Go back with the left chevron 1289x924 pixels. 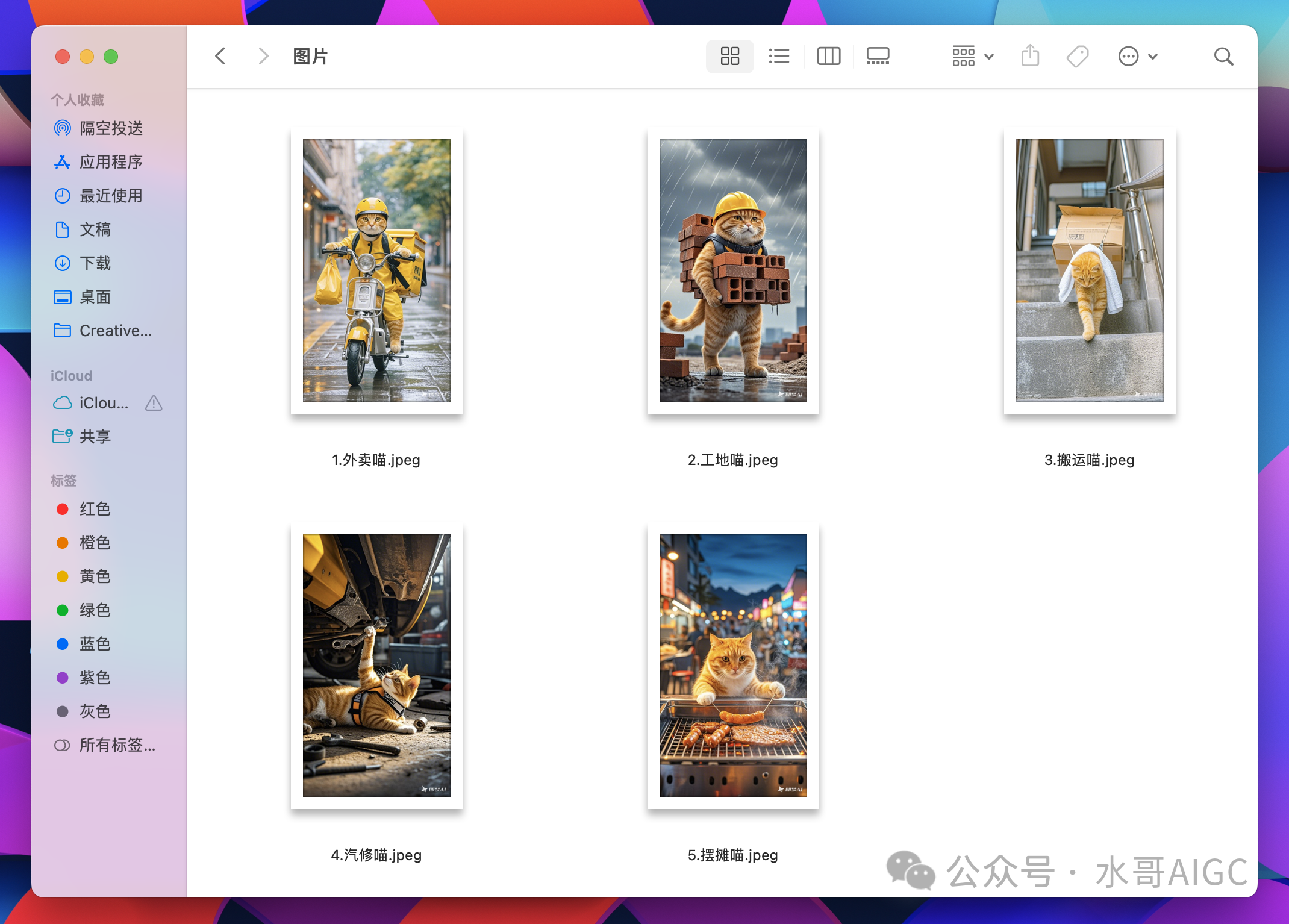tap(220, 57)
